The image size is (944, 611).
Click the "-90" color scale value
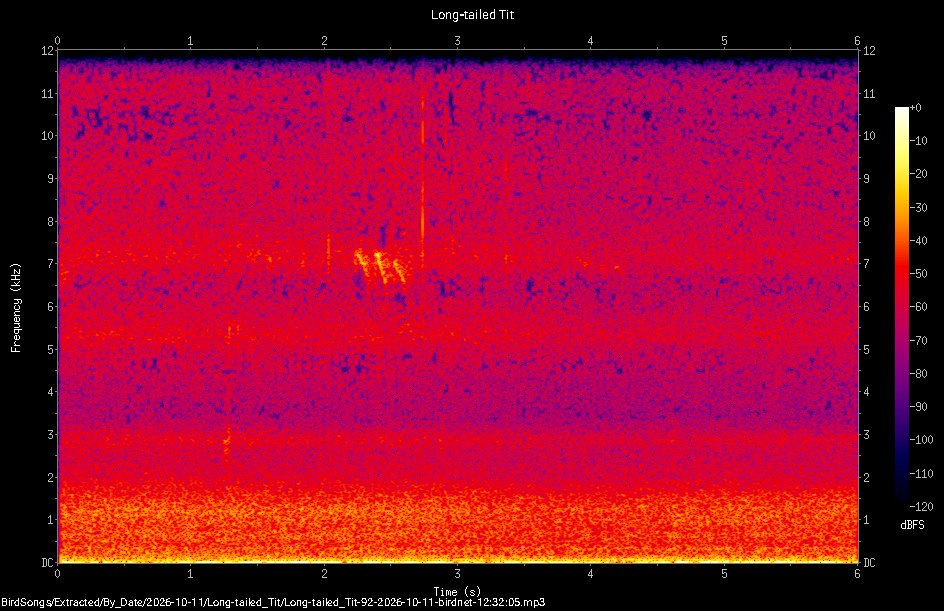tap(919, 407)
